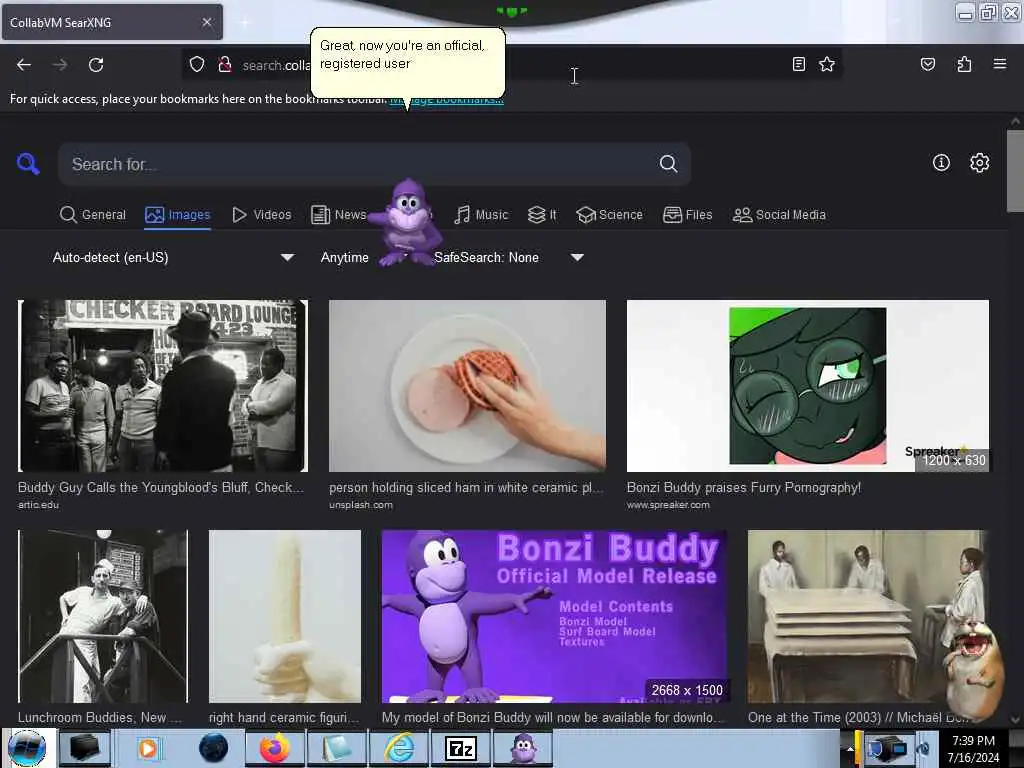The height and width of the screenshot is (768, 1024).
Task: Open right hand ceramic figurine title
Action: [284, 717]
